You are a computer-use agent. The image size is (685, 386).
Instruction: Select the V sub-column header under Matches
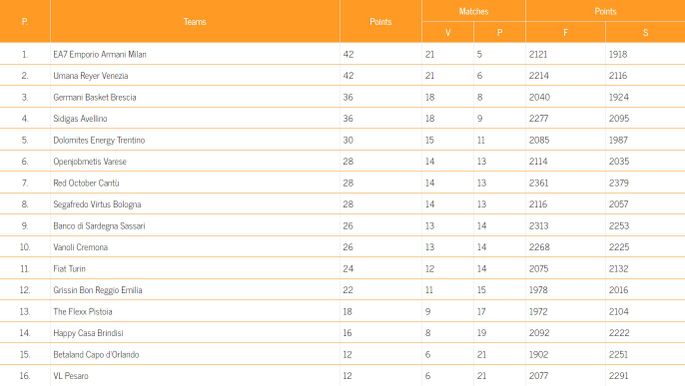click(448, 32)
